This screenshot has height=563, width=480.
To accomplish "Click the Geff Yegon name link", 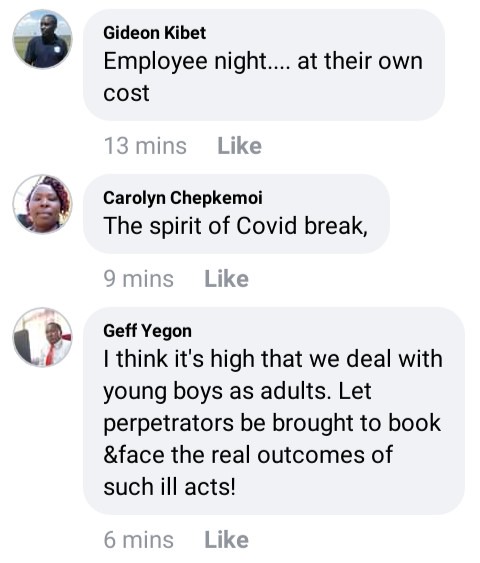I will (x=147, y=331).
